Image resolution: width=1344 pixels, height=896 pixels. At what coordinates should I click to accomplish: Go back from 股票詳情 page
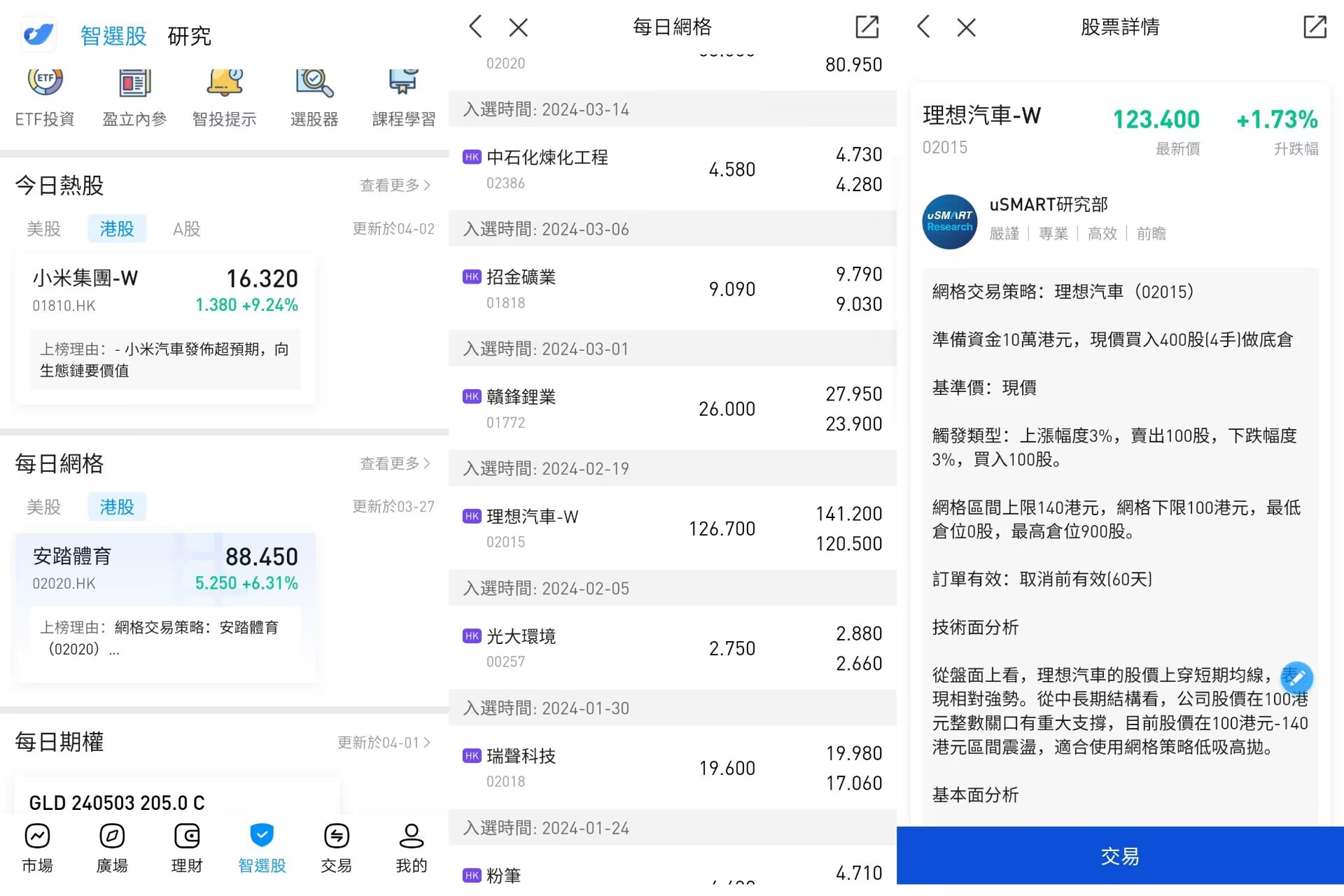pyautogui.click(x=924, y=27)
